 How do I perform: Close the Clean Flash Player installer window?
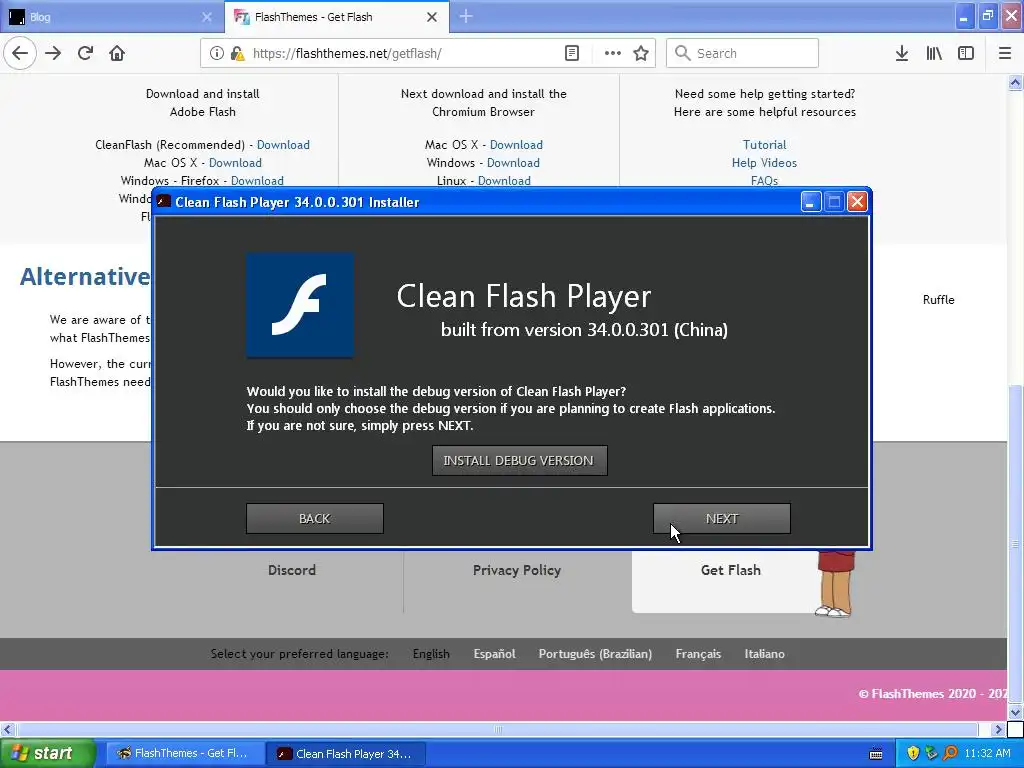(x=857, y=202)
